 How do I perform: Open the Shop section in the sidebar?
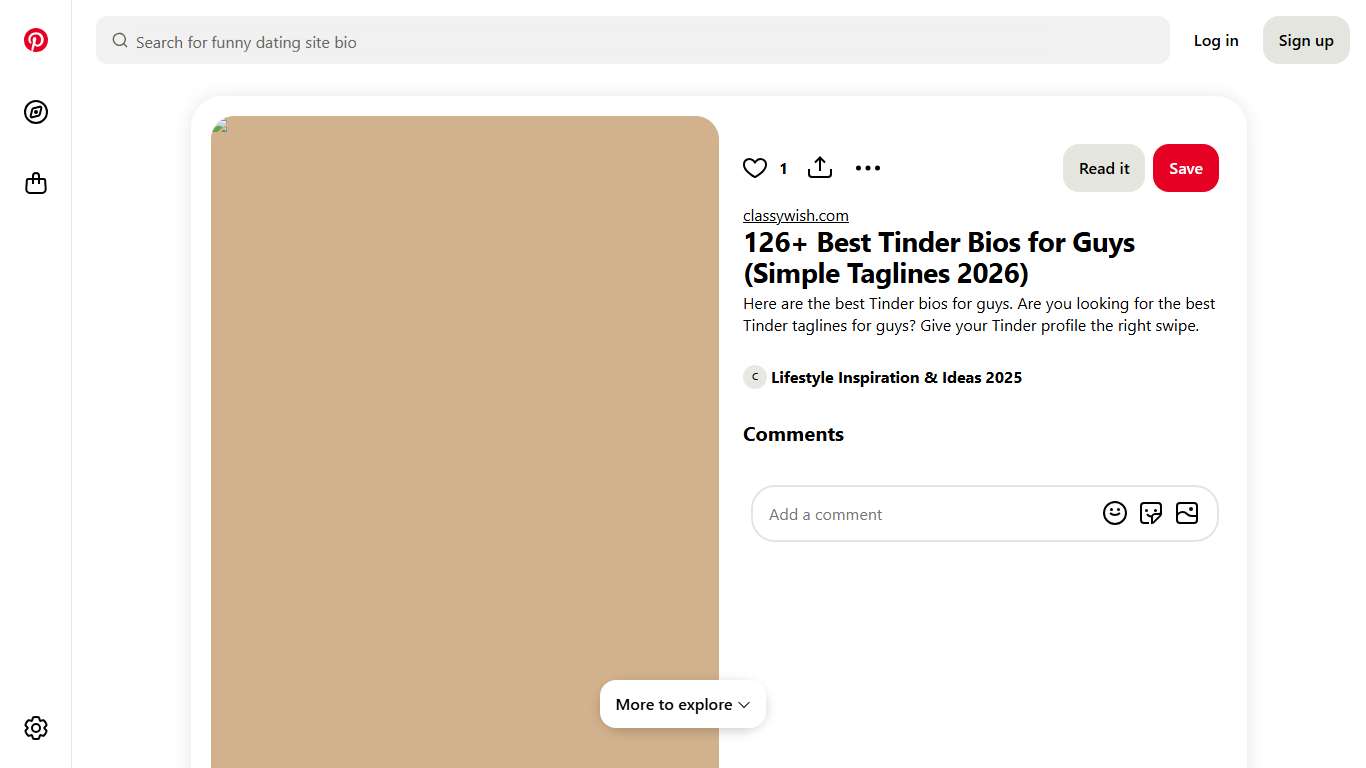pos(36,183)
